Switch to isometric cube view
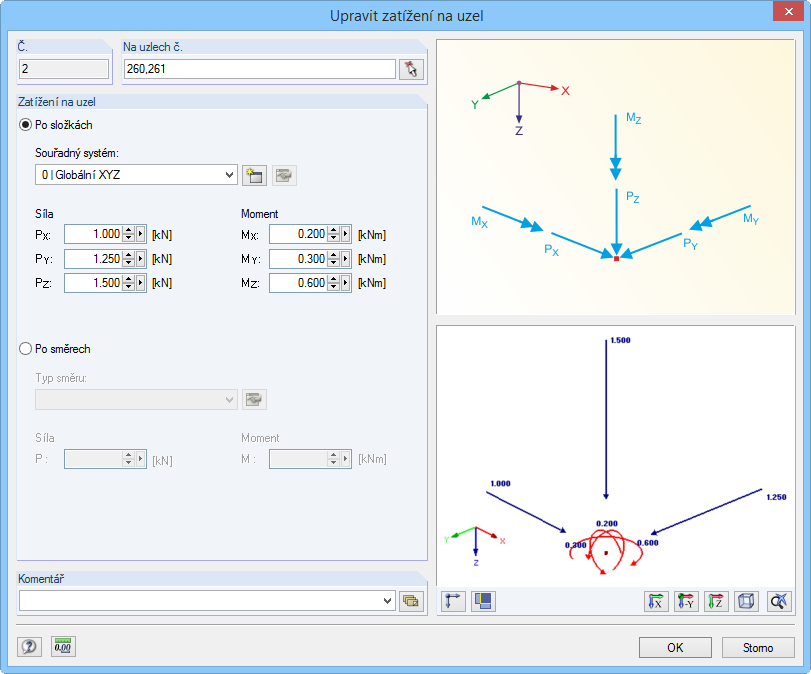The width and height of the screenshot is (811, 674). [x=746, y=602]
